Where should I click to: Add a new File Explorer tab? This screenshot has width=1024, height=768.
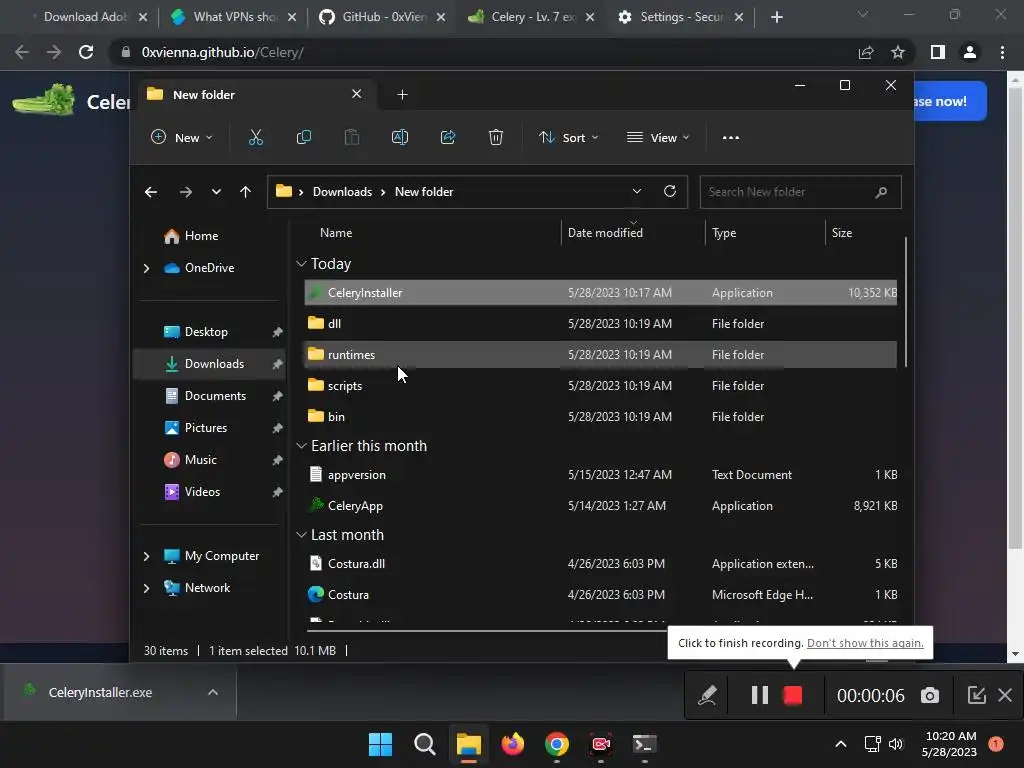point(402,95)
